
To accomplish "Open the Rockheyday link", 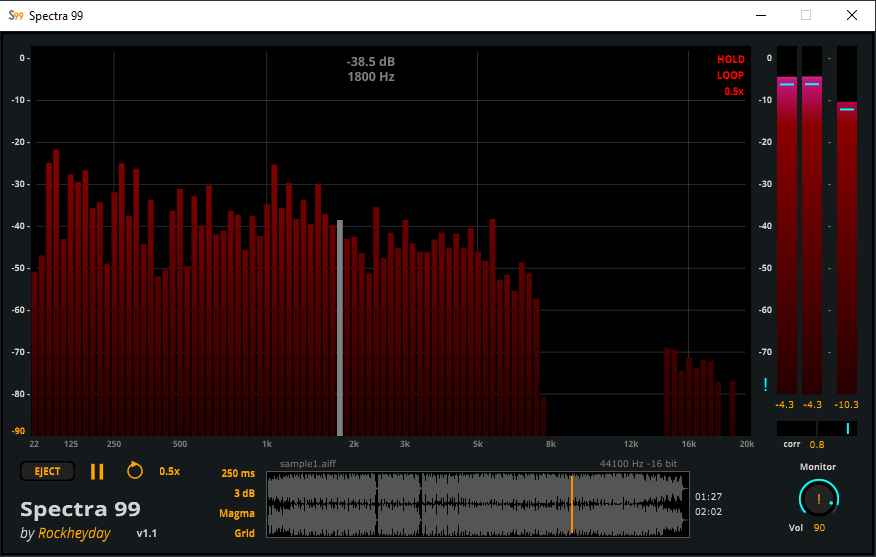I will [74, 534].
